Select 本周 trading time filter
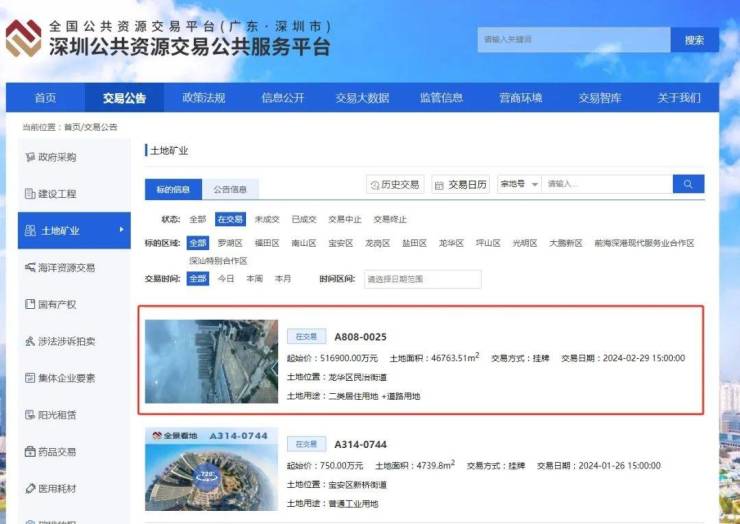 tap(255, 279)
